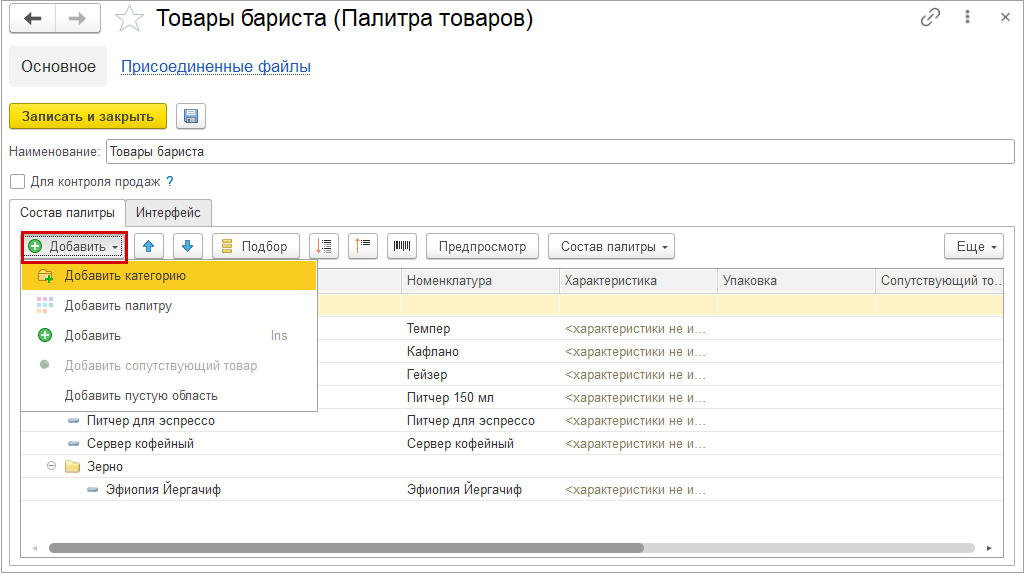
Task: Open the three-dot options menu
Action: coord(967,18)
